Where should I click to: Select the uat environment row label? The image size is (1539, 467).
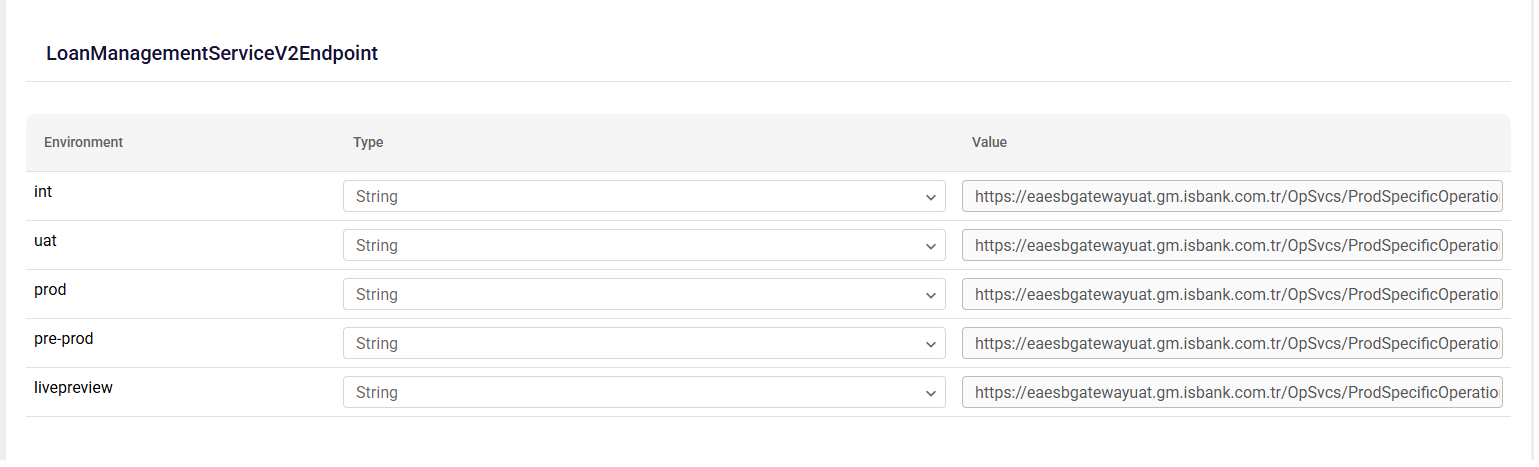[46, 240]
